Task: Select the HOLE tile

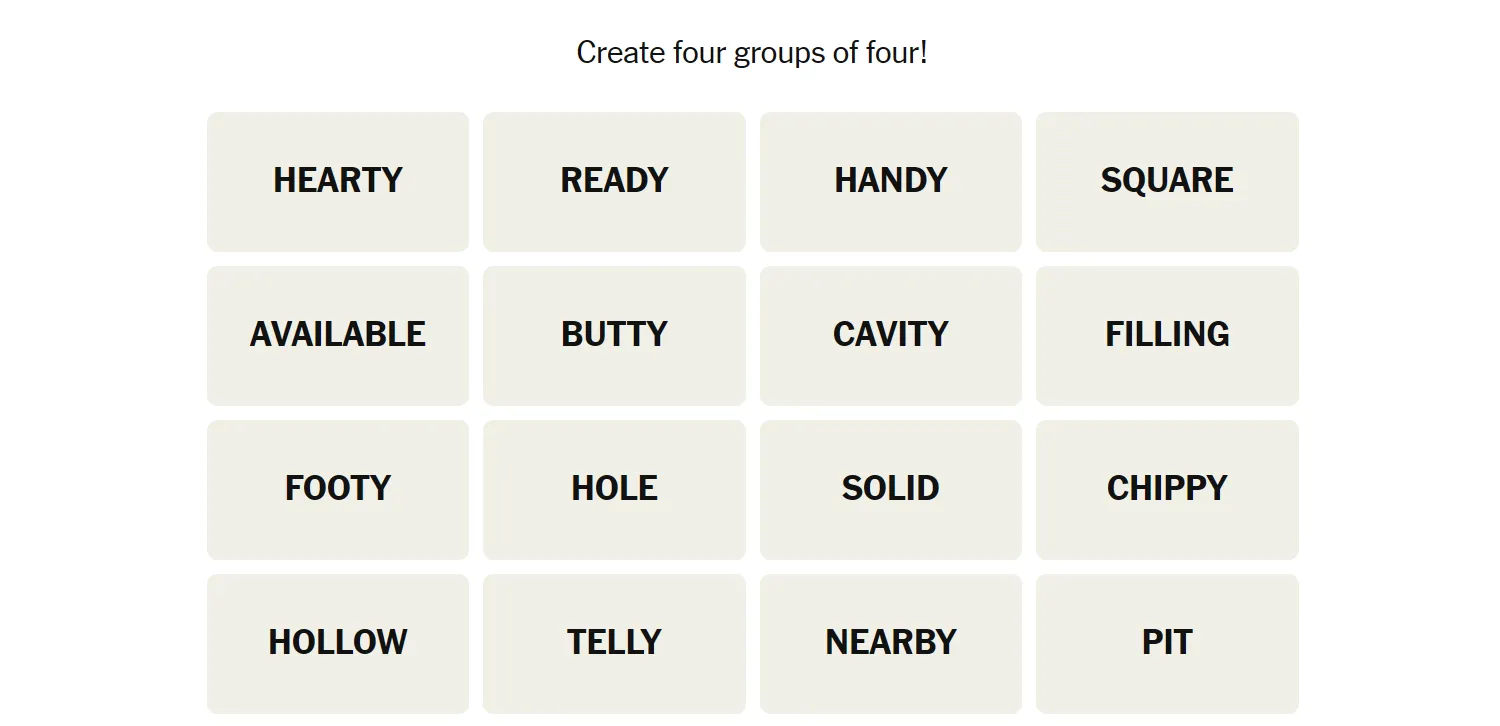Action: click(x=614, y=490)
